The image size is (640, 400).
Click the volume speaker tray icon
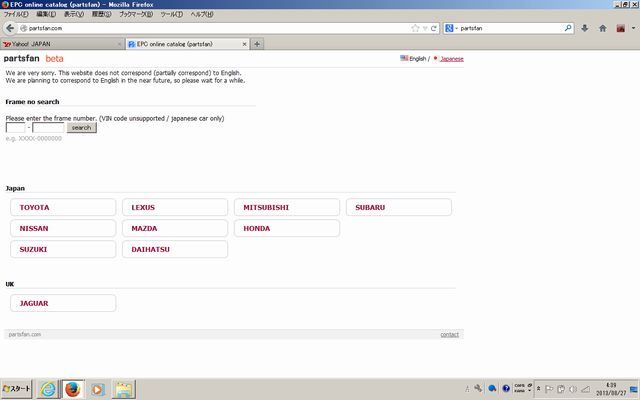(x=573, y=389)
